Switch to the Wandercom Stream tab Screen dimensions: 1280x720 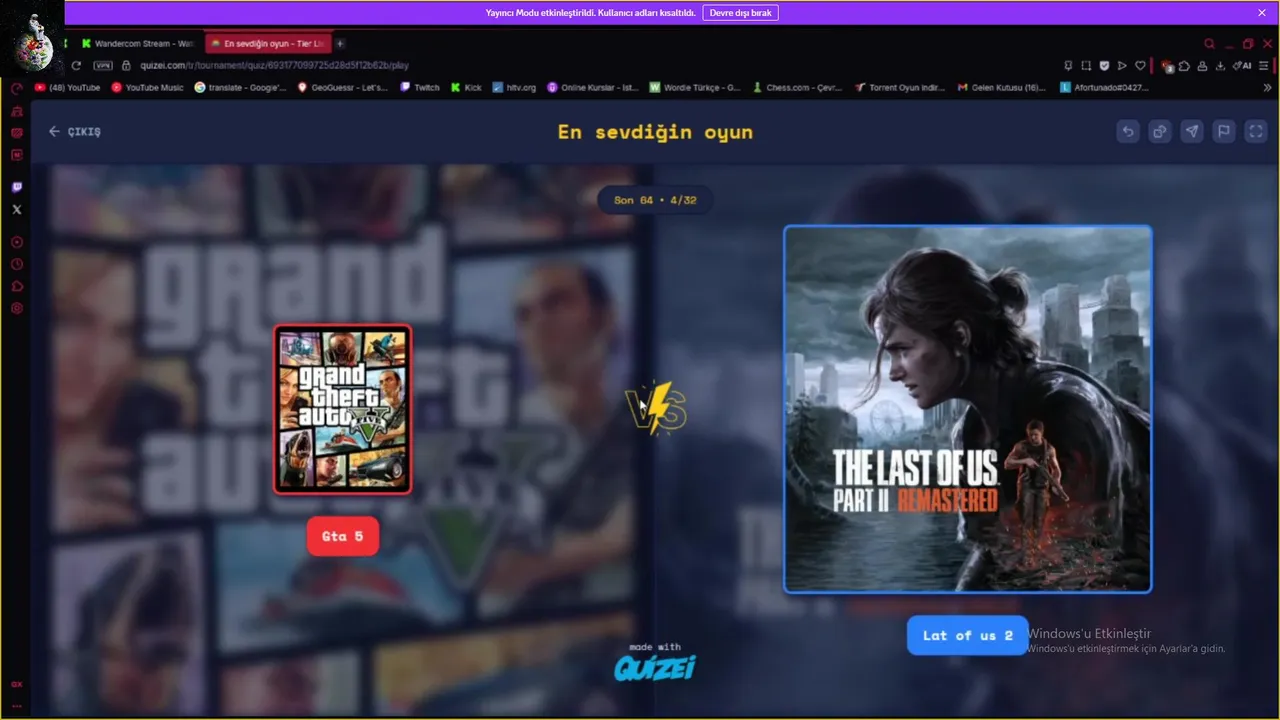pos(138,44)
